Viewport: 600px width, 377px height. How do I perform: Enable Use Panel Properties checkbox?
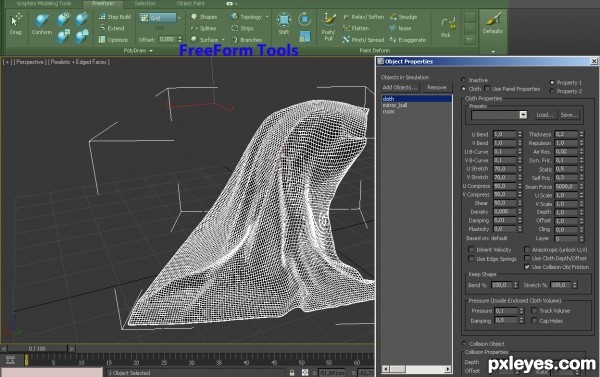[x=487, y=89]
